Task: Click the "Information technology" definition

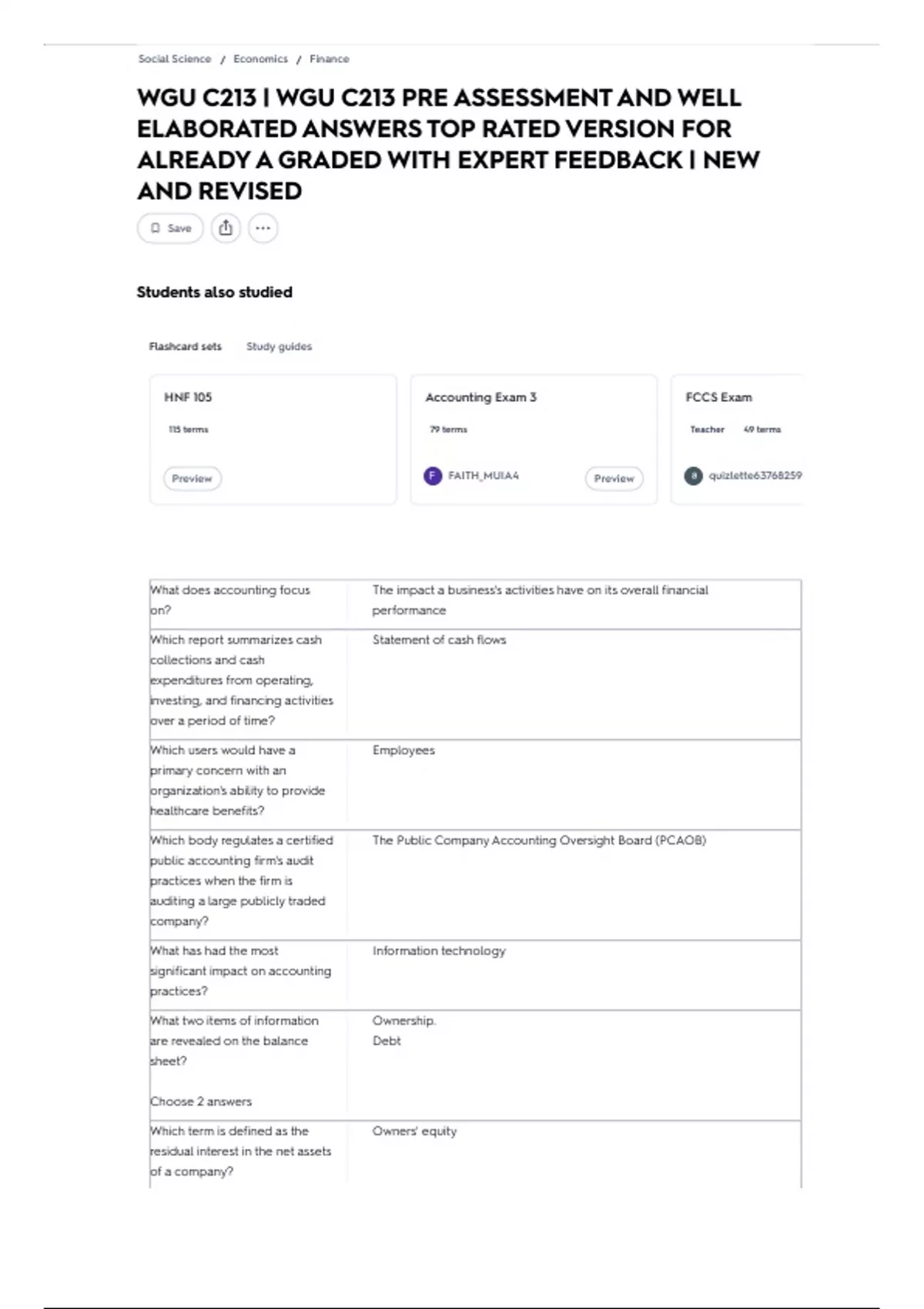Action: pyautogui.click(x=439, y=951)
